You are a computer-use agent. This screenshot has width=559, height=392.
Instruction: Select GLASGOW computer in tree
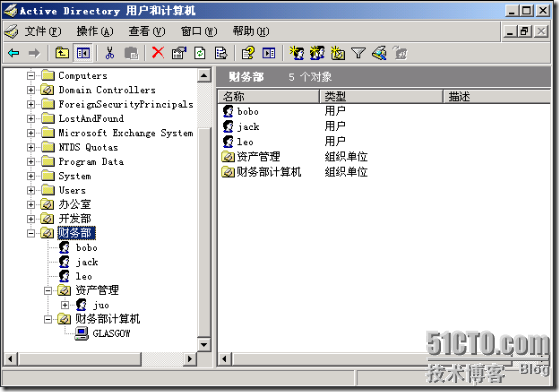click(x=111, y=334)
